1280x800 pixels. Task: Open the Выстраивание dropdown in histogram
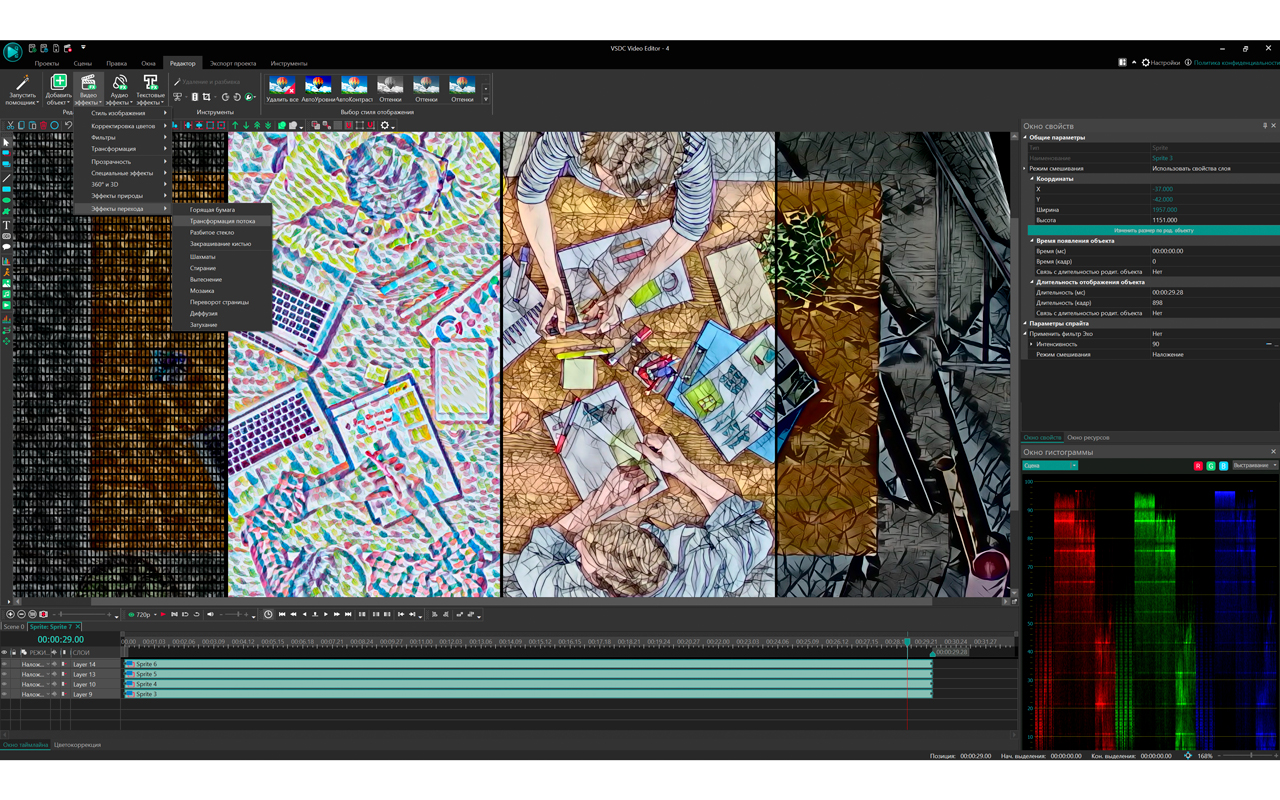click(1255, 465)
